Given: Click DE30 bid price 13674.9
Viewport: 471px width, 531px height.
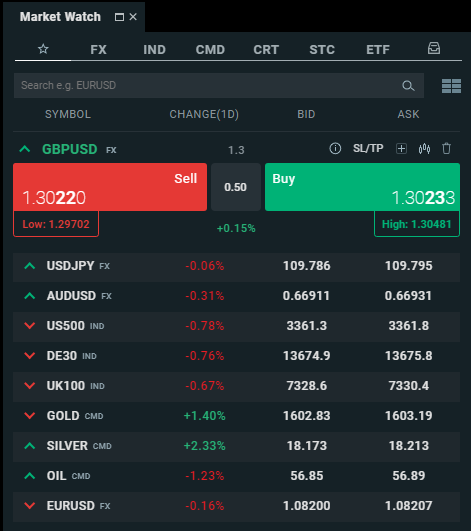Looking at the screenshot, I should [x=307, y=356].
